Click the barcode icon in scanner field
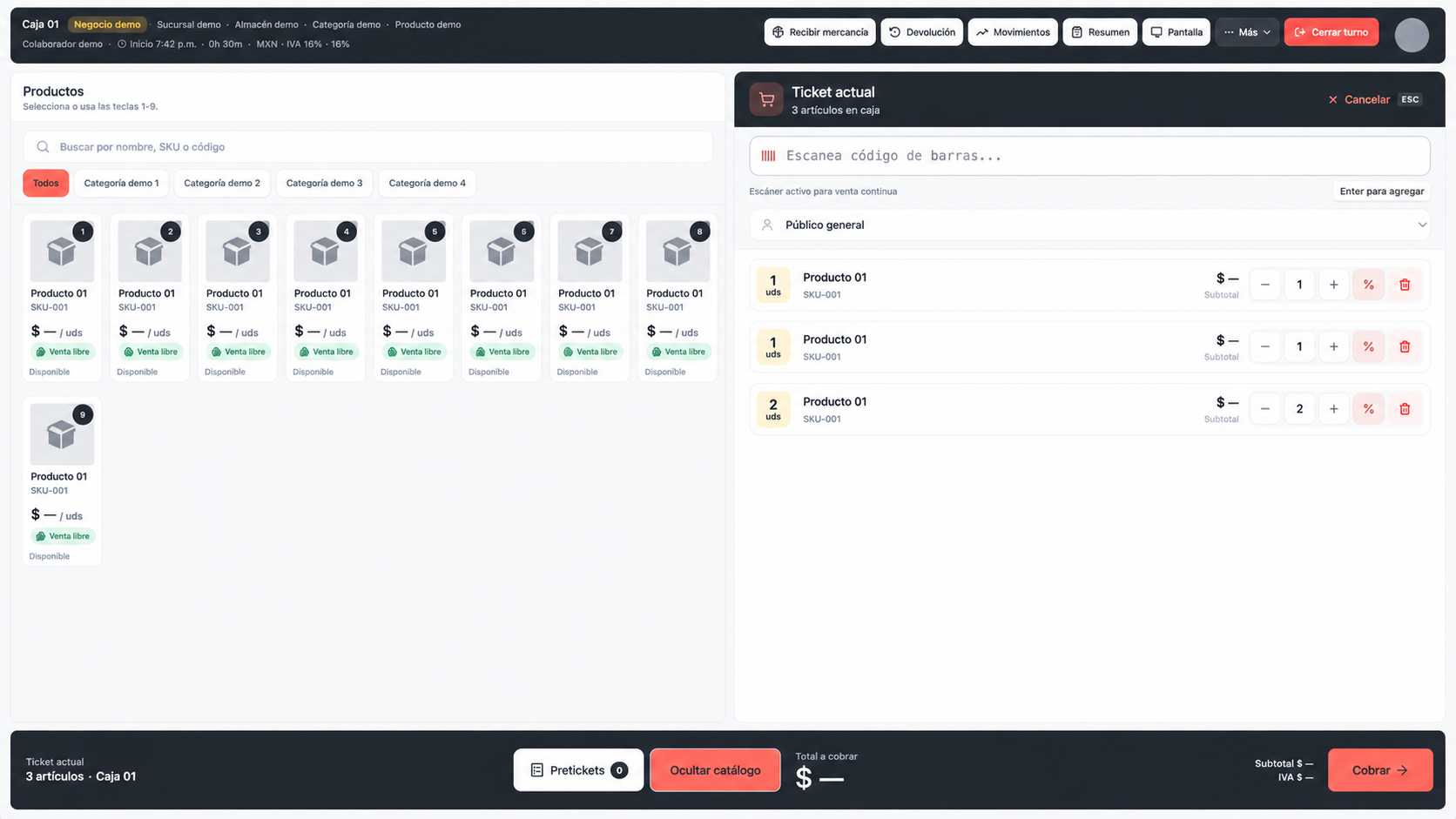The height and width of the screenshot is (819, 1456). (768, 156)
